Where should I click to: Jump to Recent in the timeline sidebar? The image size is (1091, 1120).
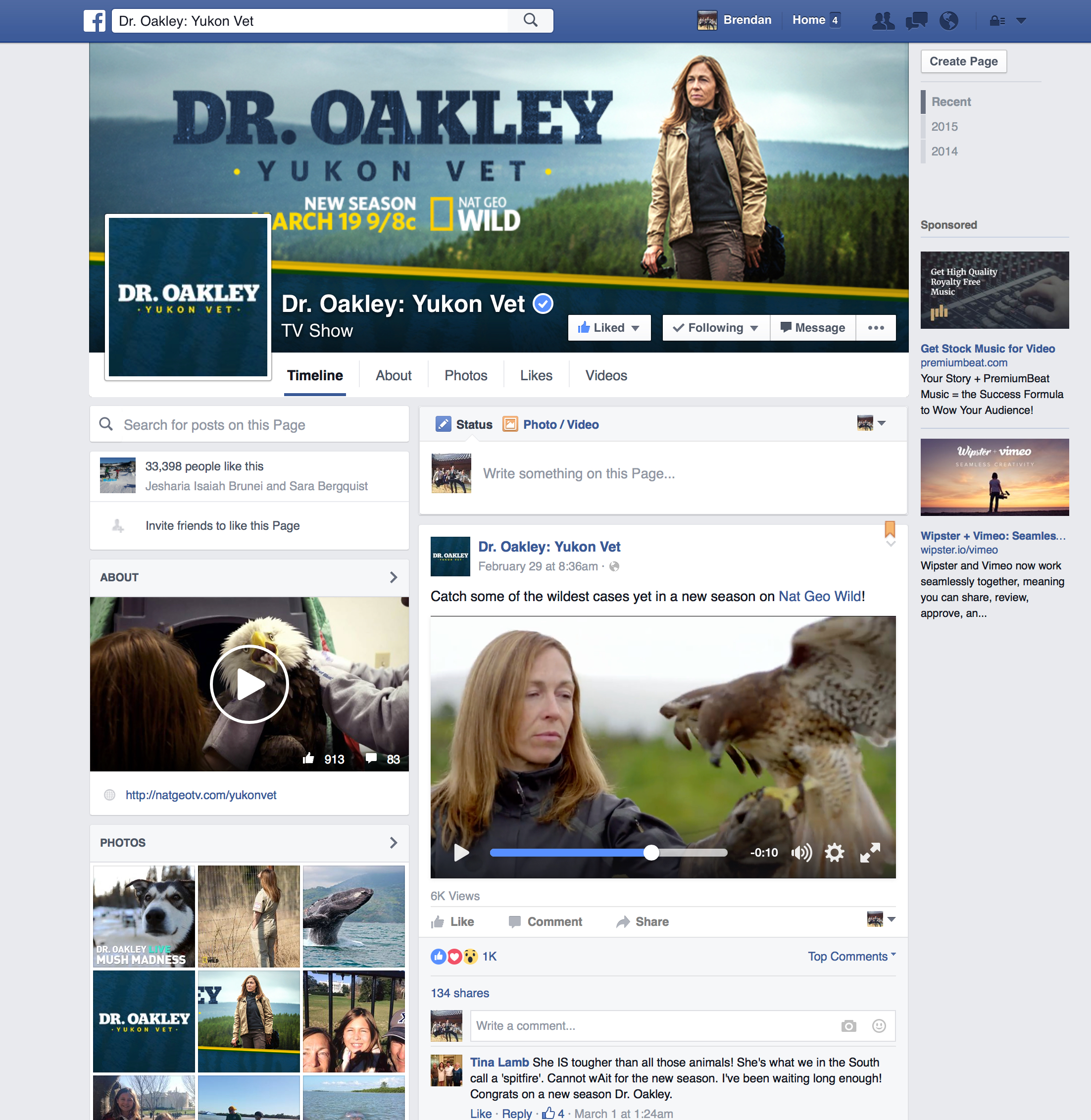coord(950,102)
